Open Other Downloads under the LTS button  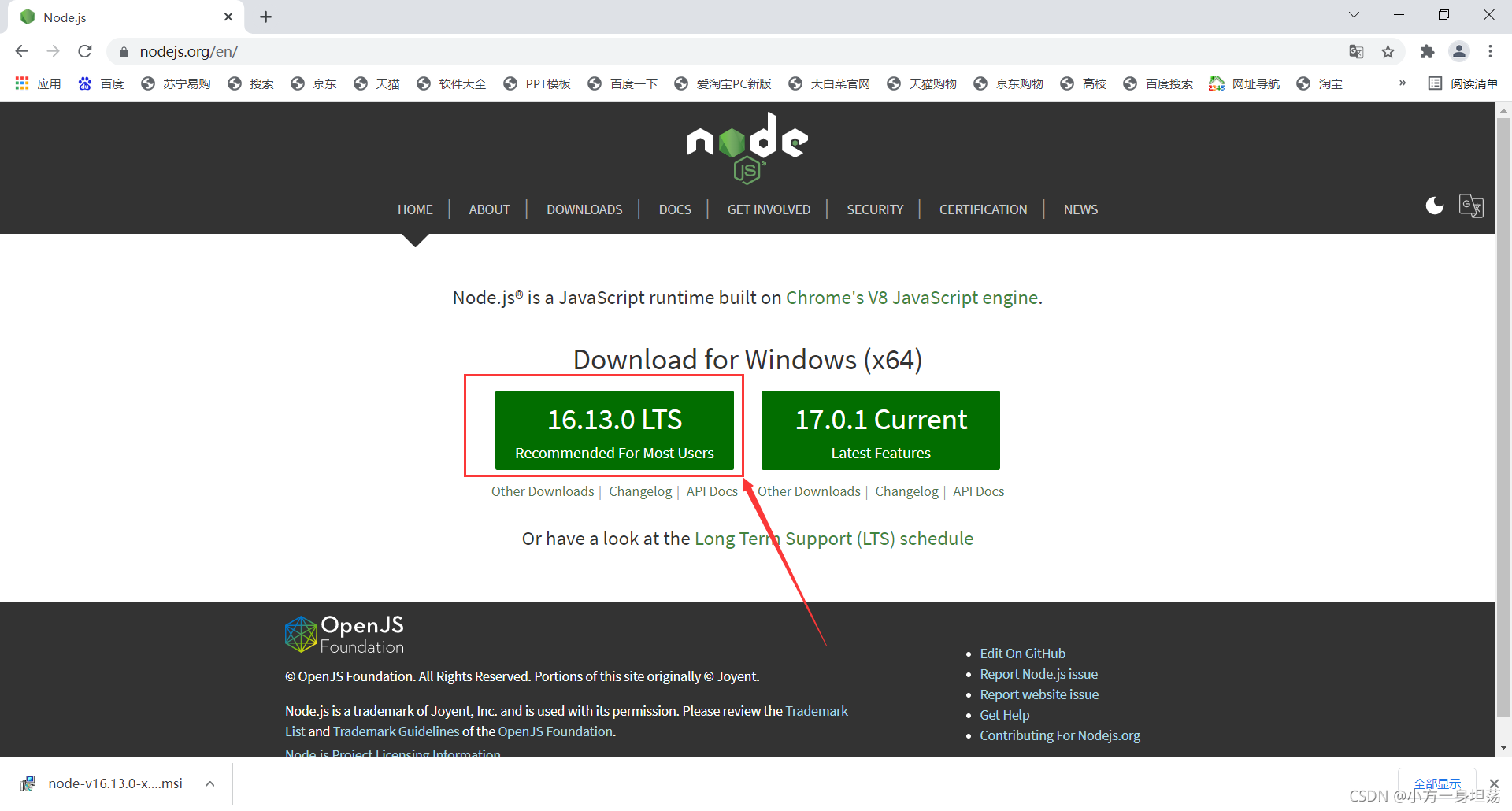tap(543, 491)
